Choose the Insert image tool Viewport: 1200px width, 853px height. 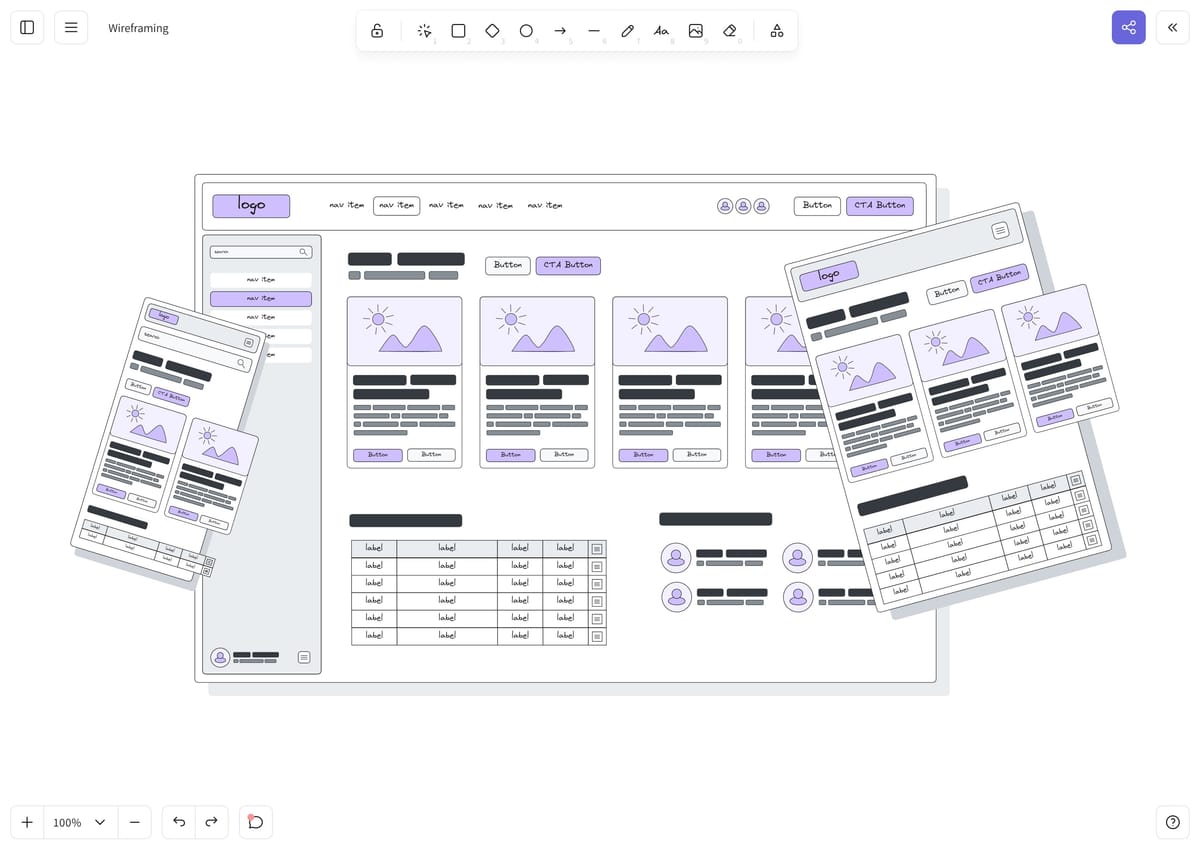pyautogui.click(x=695, y=31)
